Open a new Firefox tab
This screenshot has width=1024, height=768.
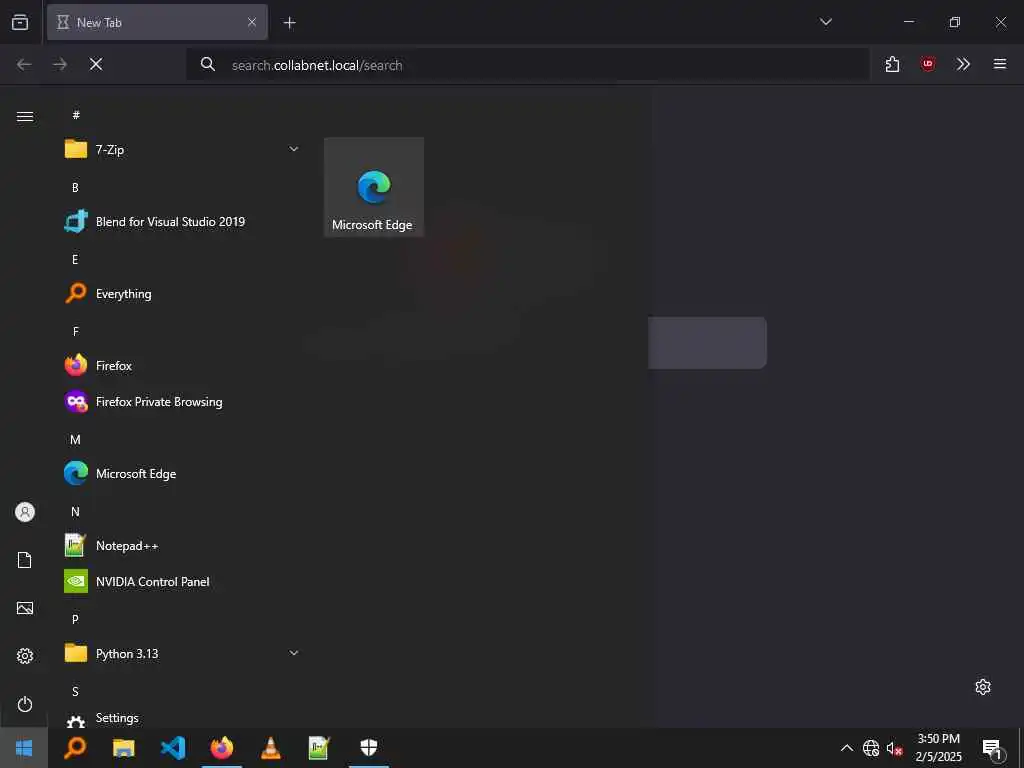(x=289, y=23)
